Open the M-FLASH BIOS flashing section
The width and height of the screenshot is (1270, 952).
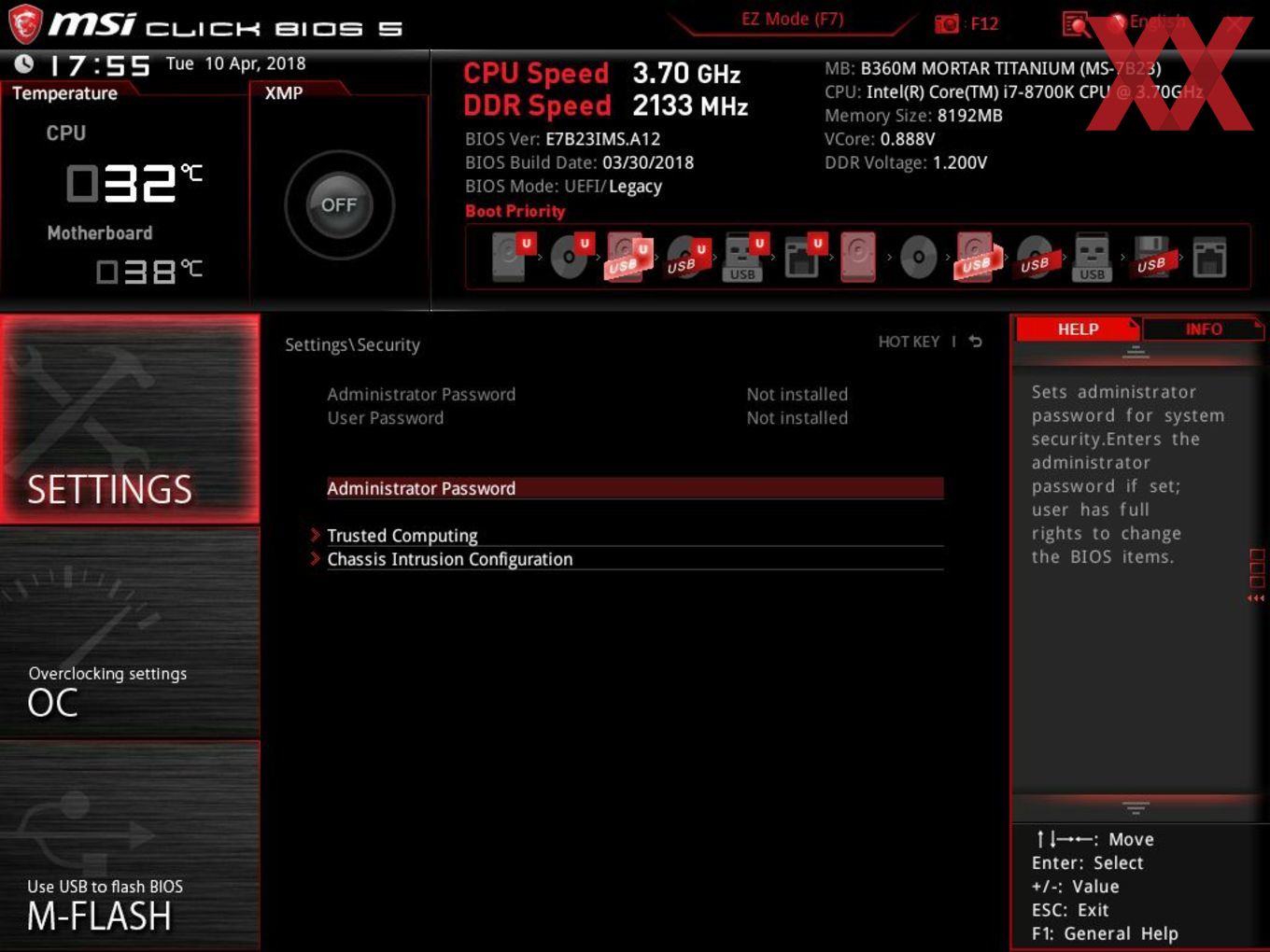(x=130, y=845)
